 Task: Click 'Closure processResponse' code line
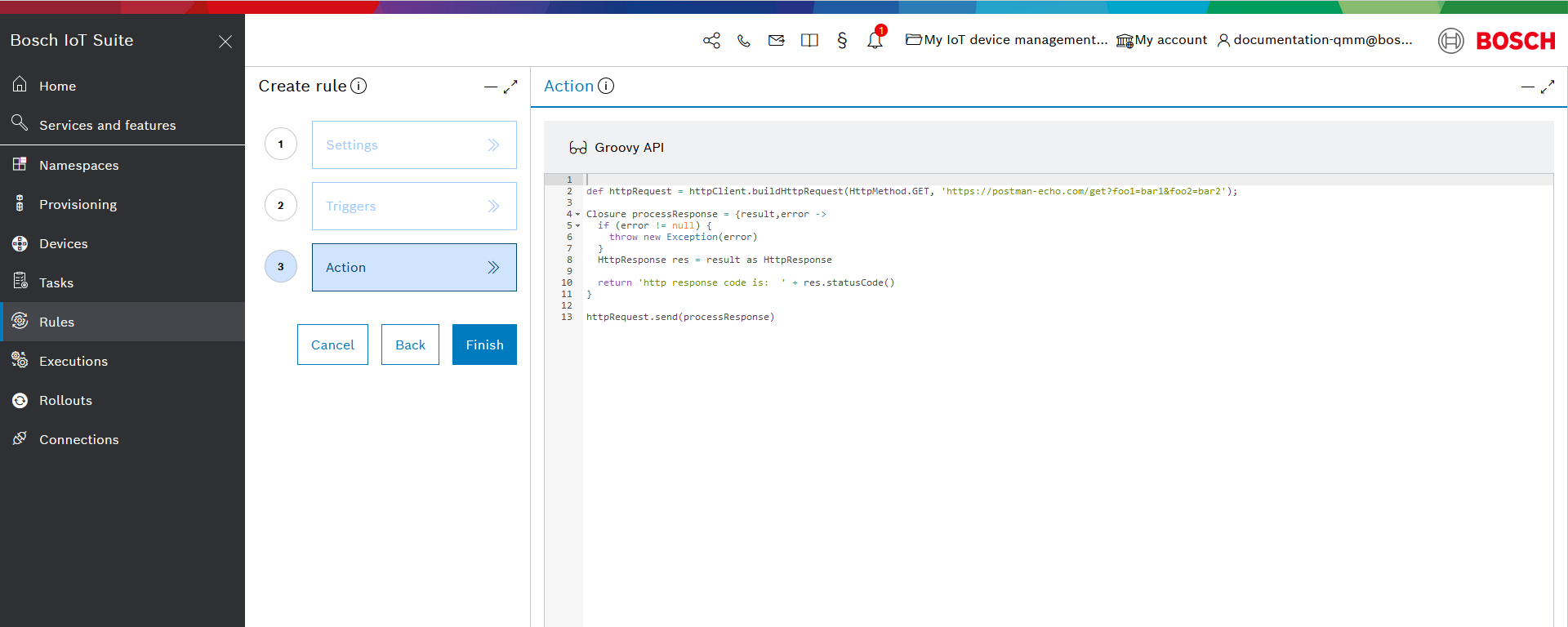pos(706,214)
